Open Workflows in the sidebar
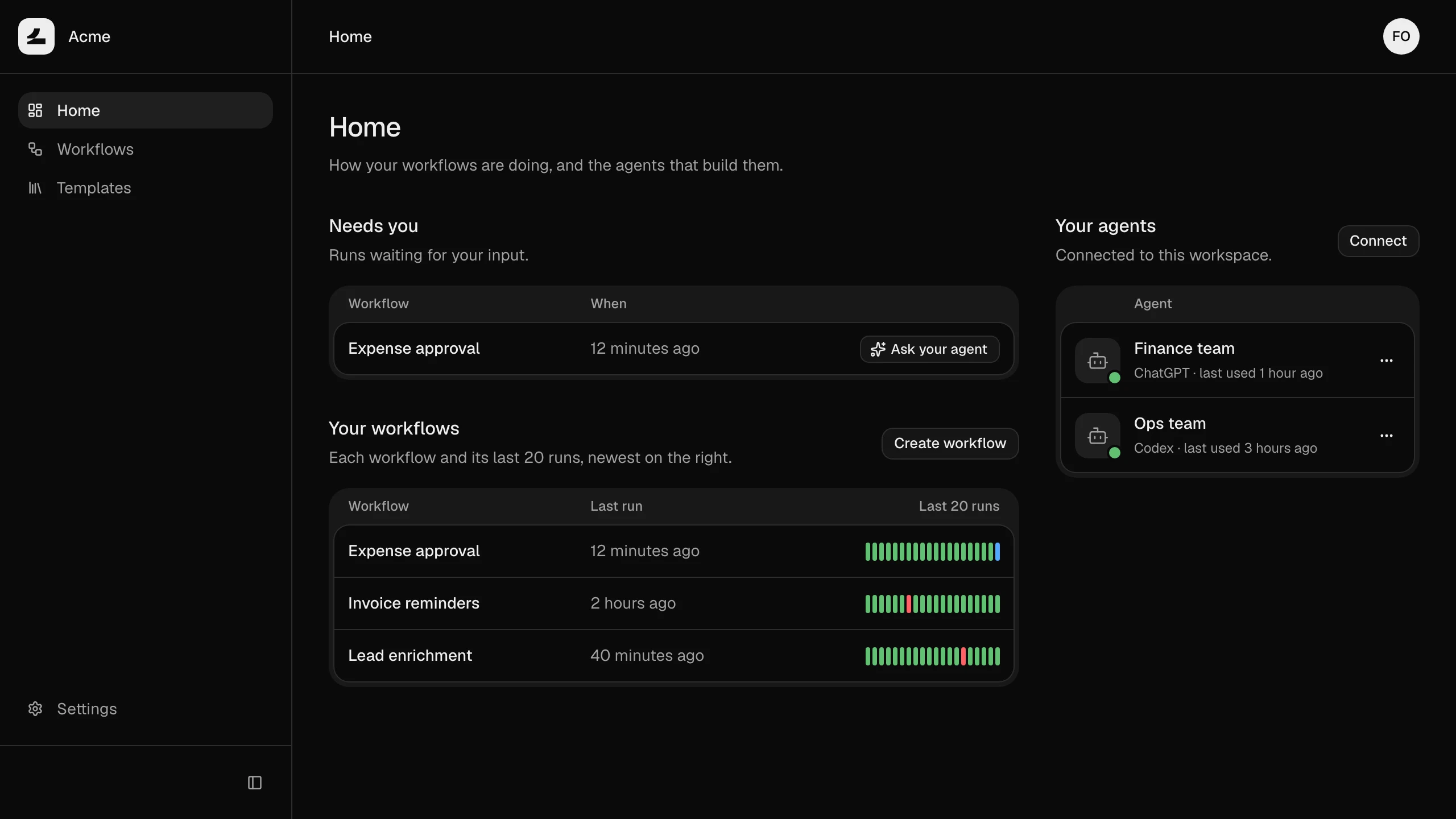This screenshot has height=819, width=1456. [146, 149]
